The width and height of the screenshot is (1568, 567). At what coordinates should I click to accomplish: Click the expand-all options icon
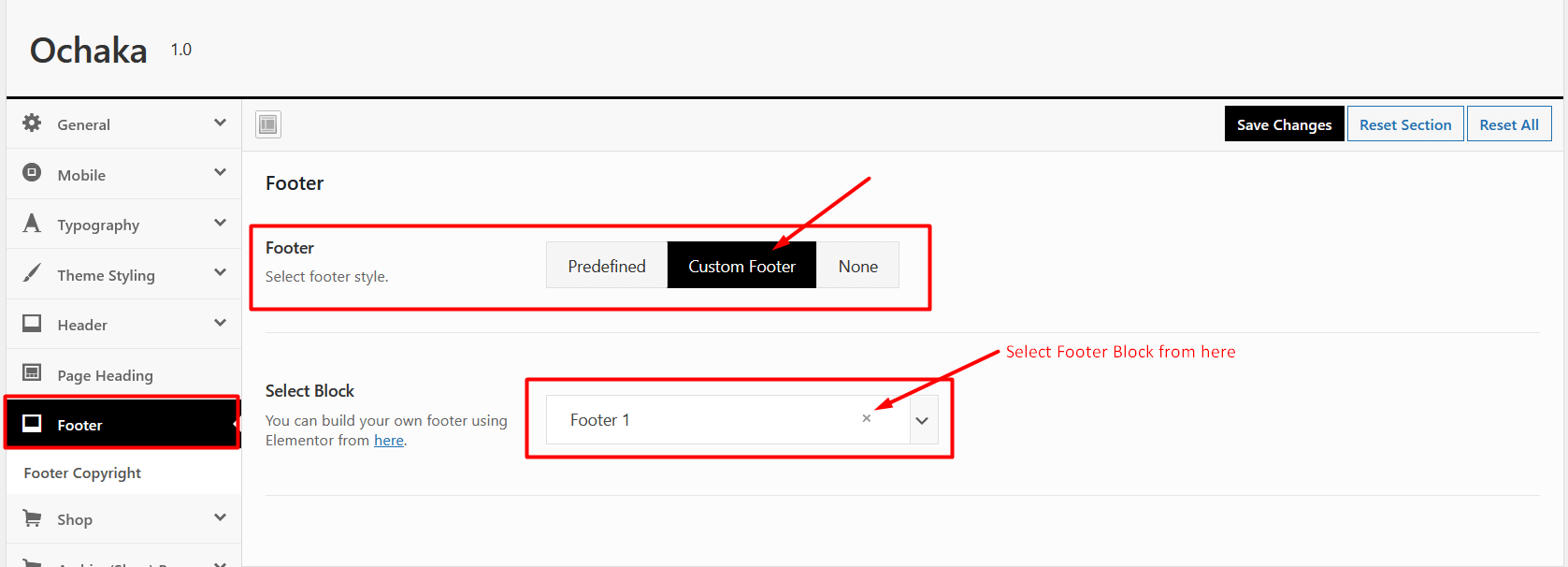(268, 124)
